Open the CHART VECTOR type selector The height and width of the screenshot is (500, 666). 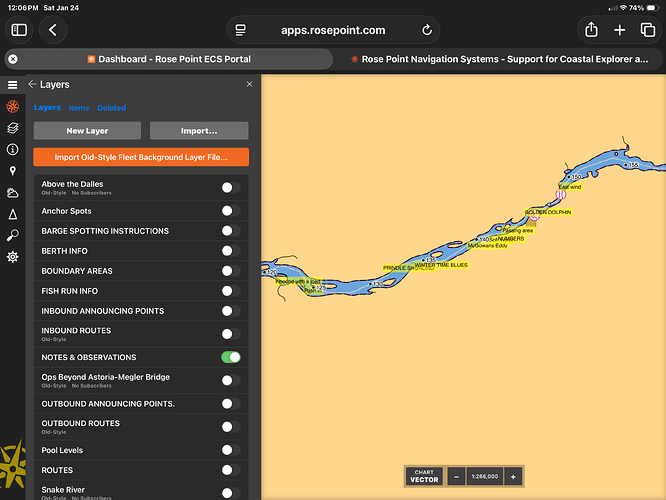[x=424, y=477]
